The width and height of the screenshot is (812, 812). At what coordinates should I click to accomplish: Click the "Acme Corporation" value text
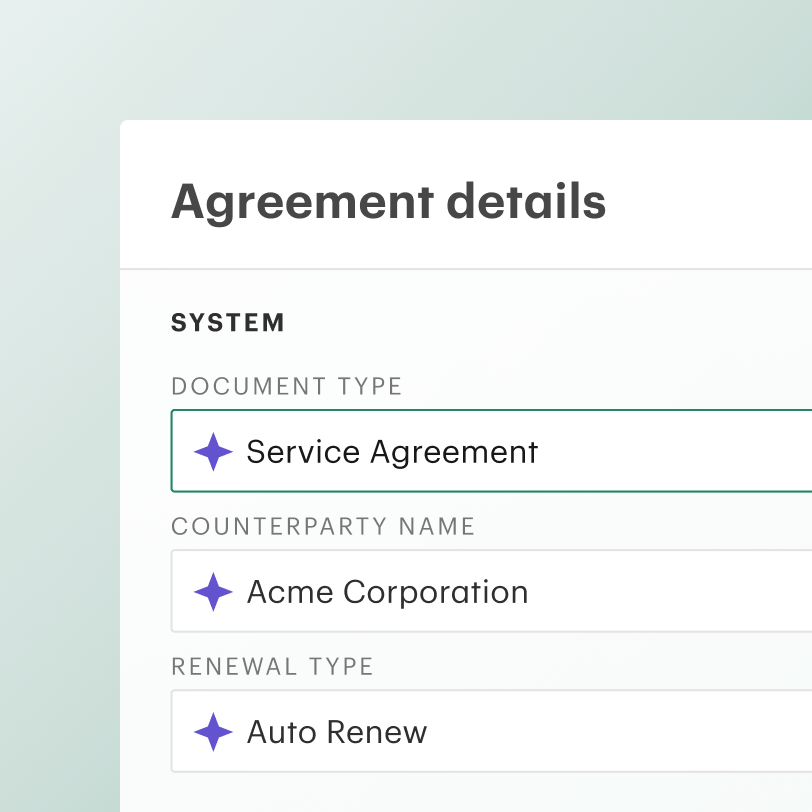point(387,592)
